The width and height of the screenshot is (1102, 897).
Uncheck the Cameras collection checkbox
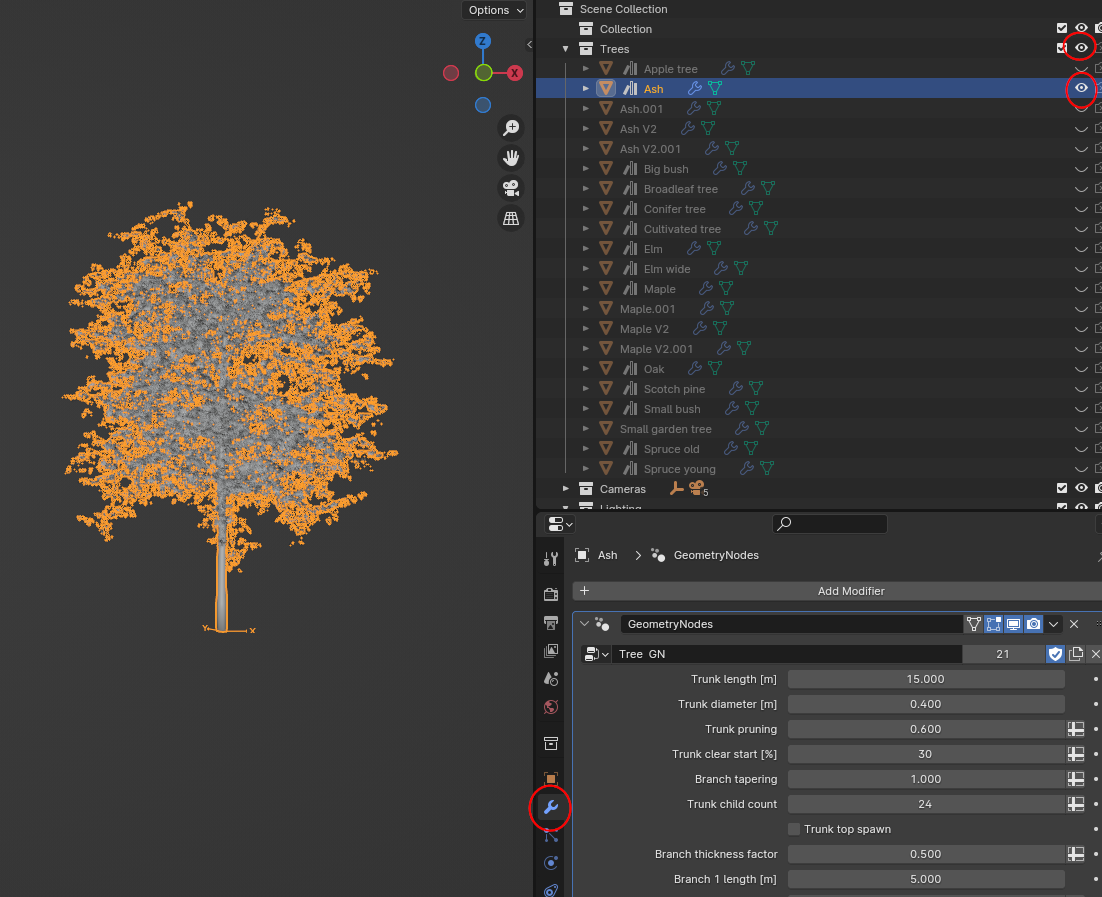1062,488
